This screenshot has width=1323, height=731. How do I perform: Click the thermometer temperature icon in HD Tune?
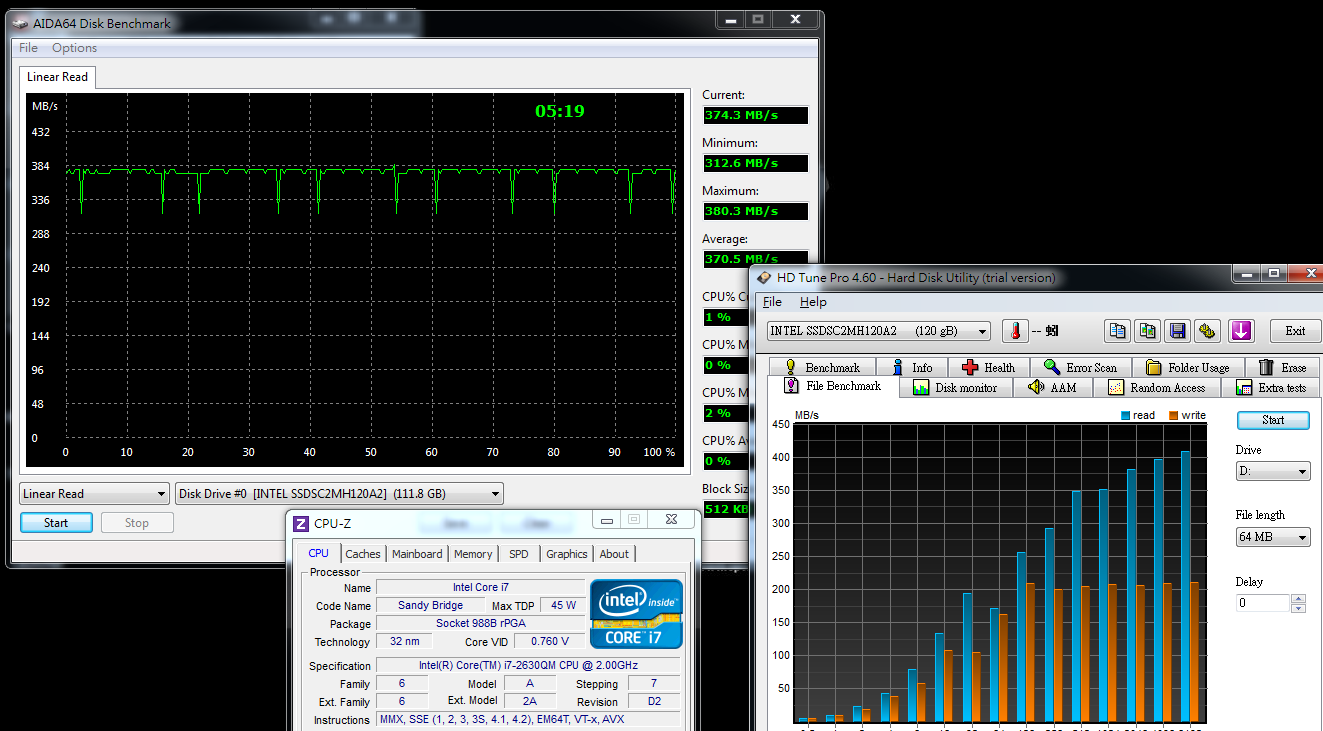pyautogui.click(x=1015, y=330)
